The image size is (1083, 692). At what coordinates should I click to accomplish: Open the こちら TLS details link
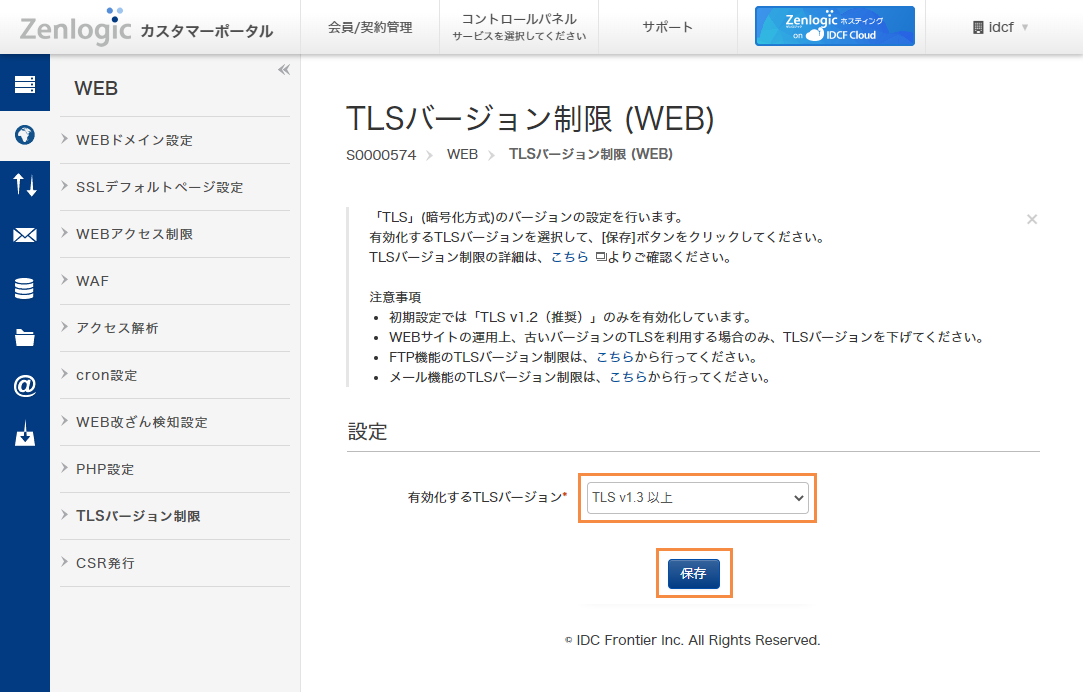pyautogui.click(x=569, y=257)
